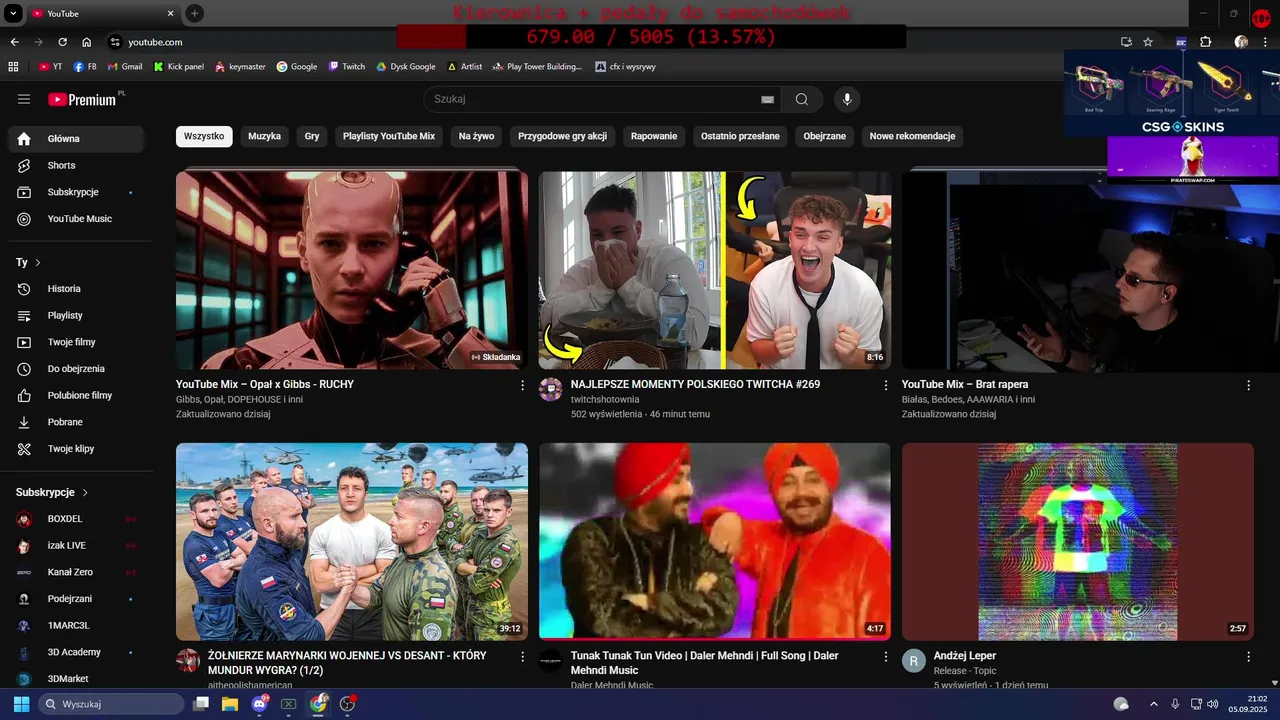Open the Kanał Zero subscription channel
The width and height of the screenshot is (1280, 720).
[x=76, y=572]
